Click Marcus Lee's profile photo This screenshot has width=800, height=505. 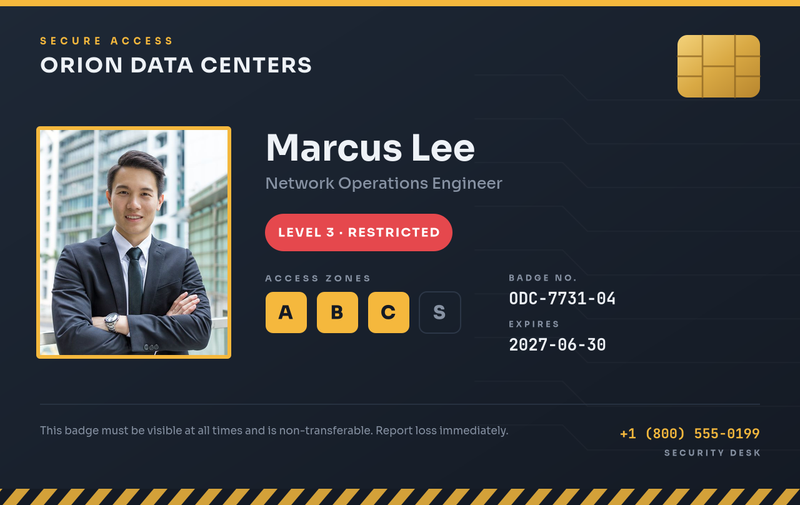(x=134, y=242)
